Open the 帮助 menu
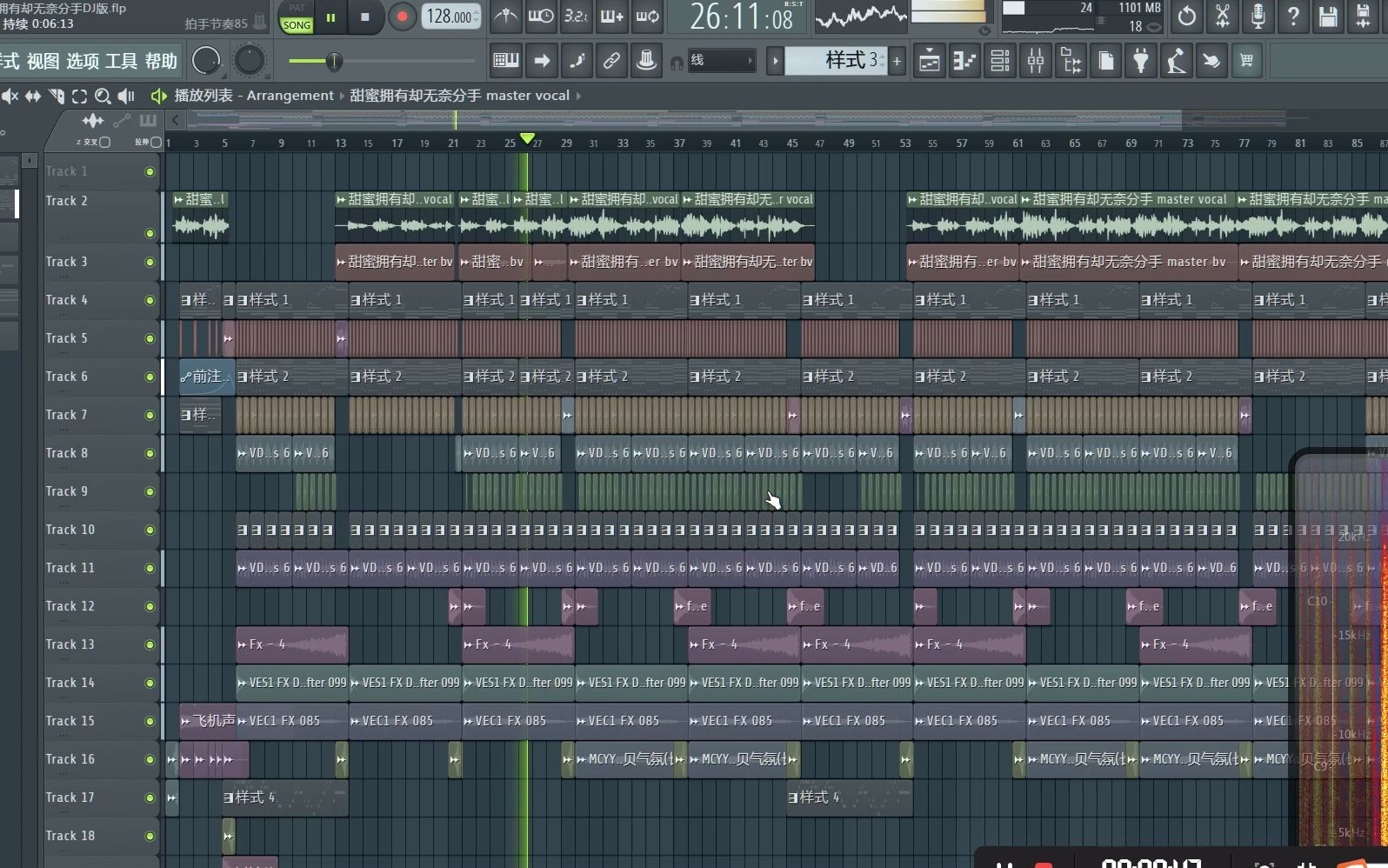1388x868 pixels. (161, 61)
